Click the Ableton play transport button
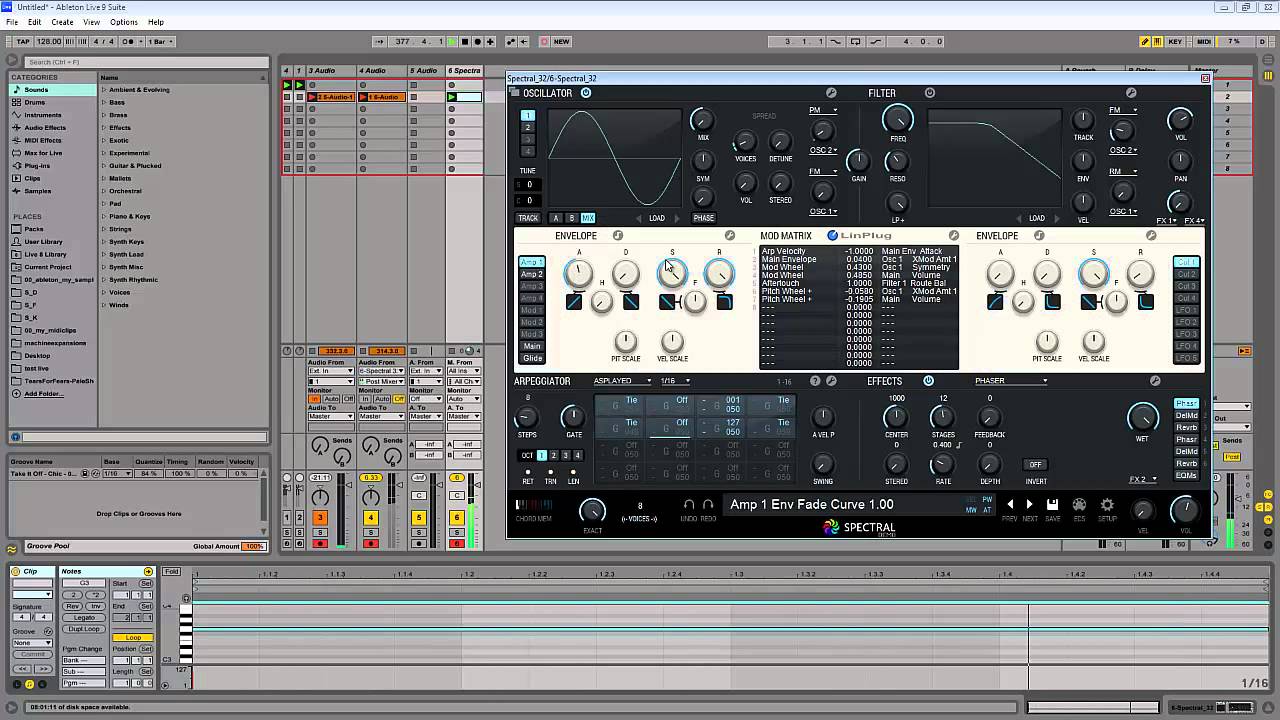The height and width of the screenshot is (720, 1280). point(452,41)
